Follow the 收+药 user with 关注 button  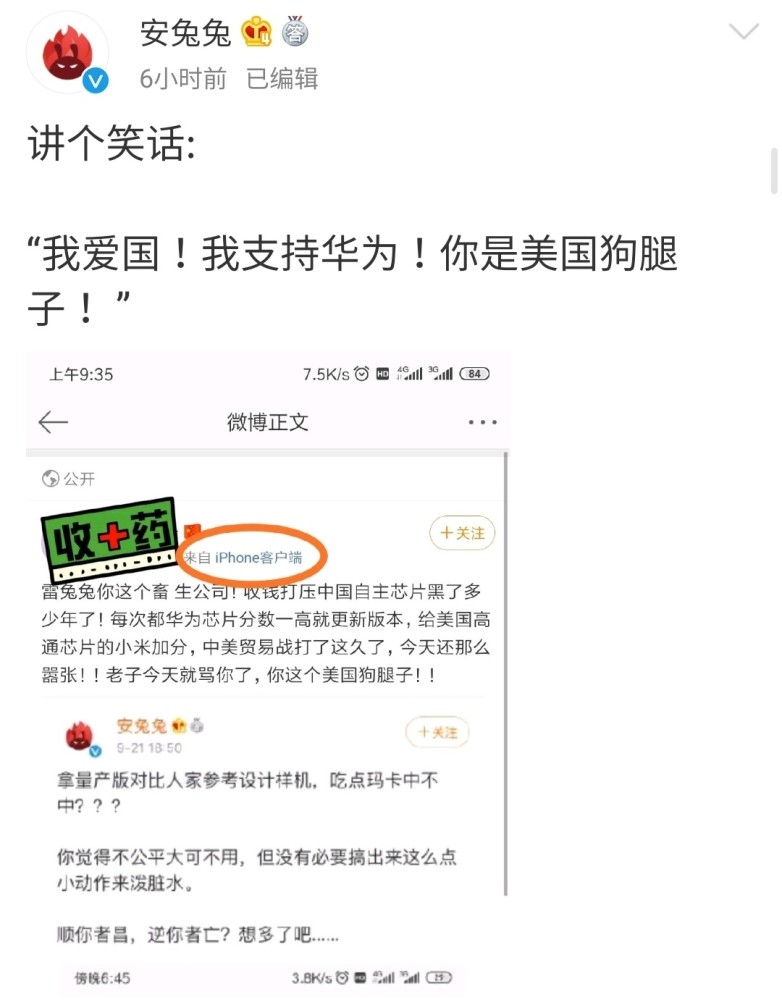(462, 533)
